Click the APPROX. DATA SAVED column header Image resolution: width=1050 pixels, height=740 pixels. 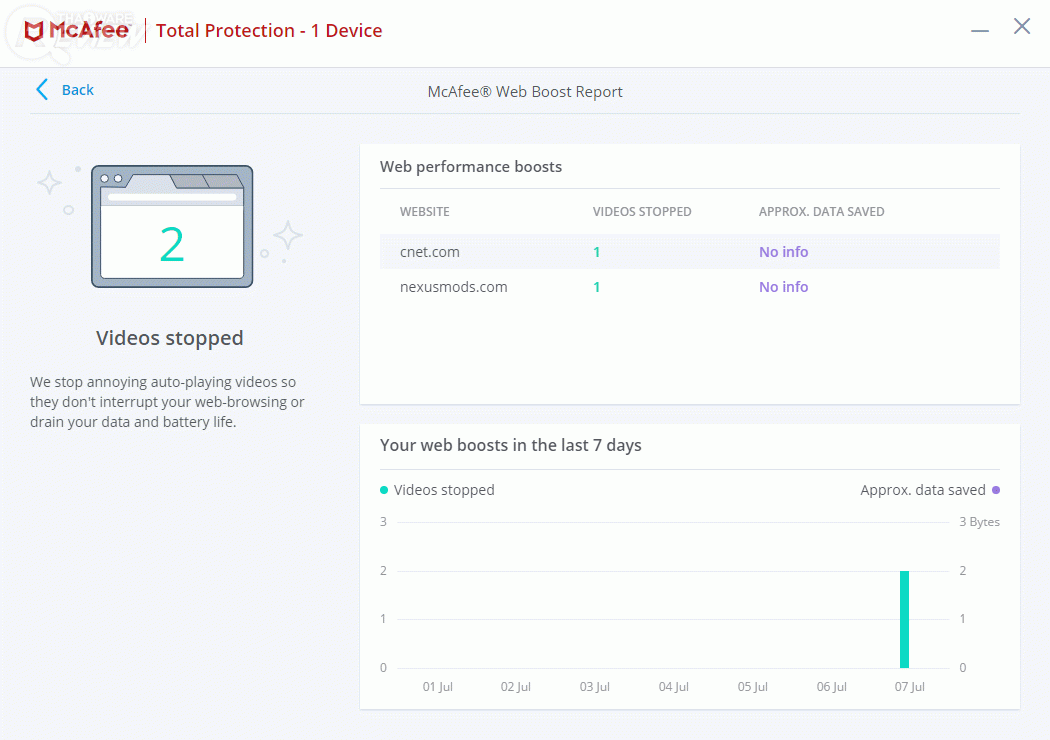pos(821,212)
